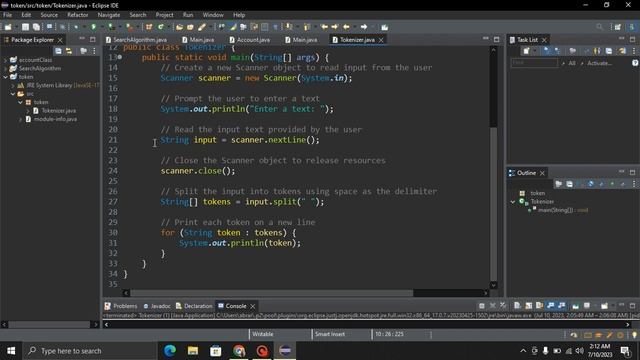The height and width of the screenshot is (360, 640).
Task: Click the New file toolbar icon
Action: pos(8,27)
